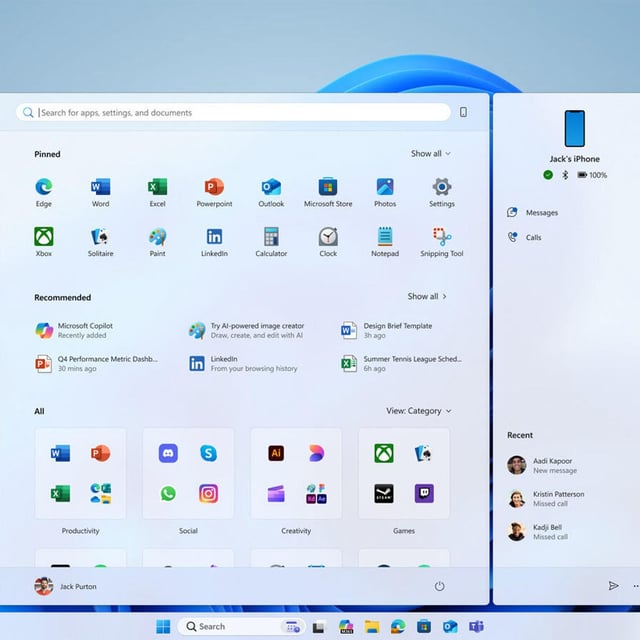Open Copilot from the taskbar

tap(346, 626)
